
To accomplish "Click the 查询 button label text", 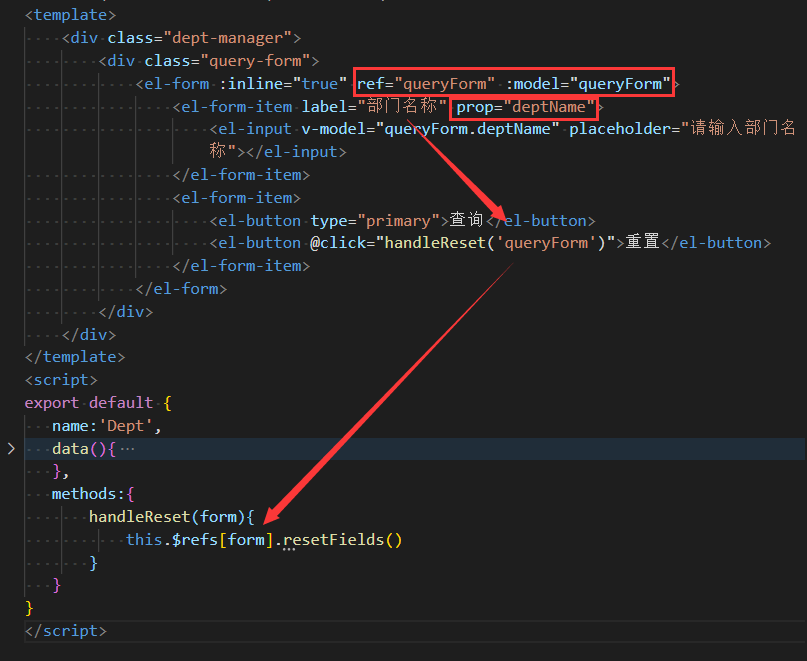I will coord(466,220).
